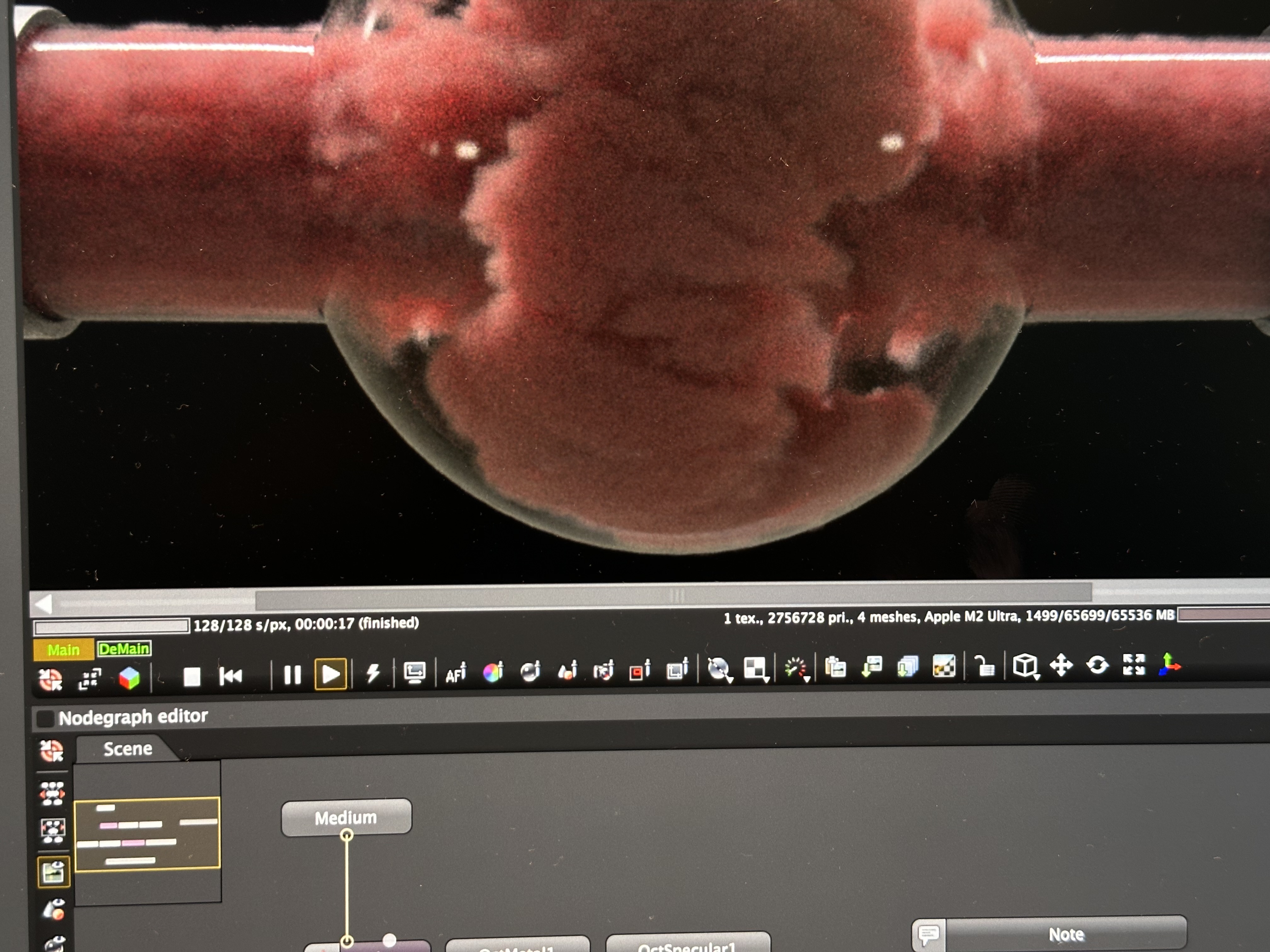Click the recenter view icon in render toolbar

[50, 679]
